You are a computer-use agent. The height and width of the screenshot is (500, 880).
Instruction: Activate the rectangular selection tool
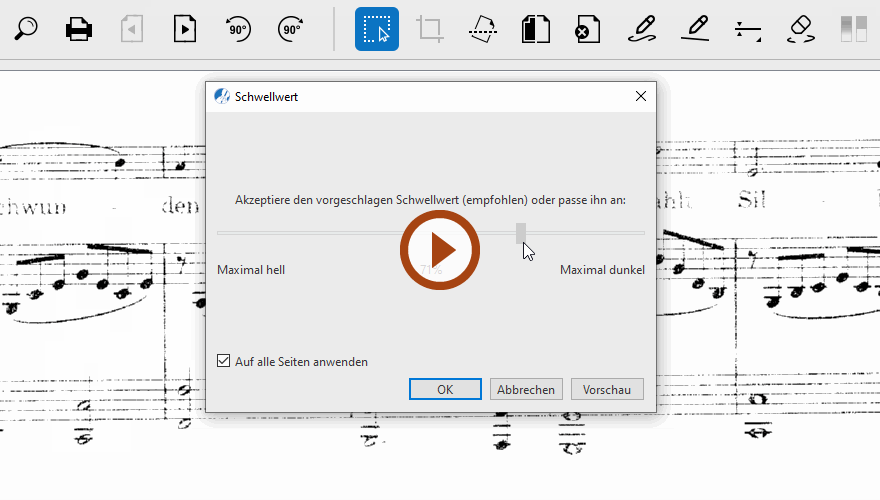[x=377, y=29]
